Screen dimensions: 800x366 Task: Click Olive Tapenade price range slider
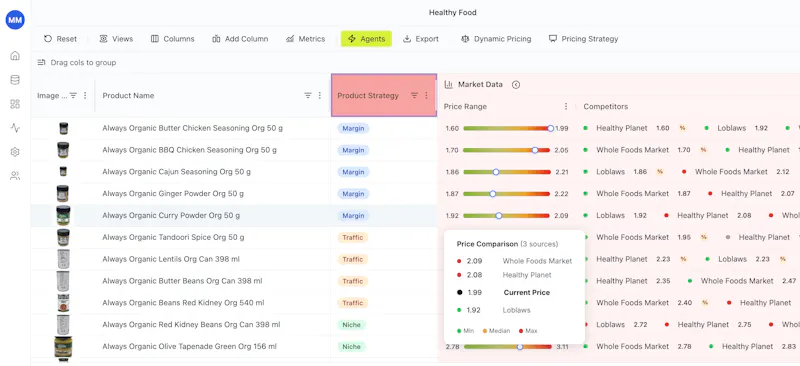point(507,347)
